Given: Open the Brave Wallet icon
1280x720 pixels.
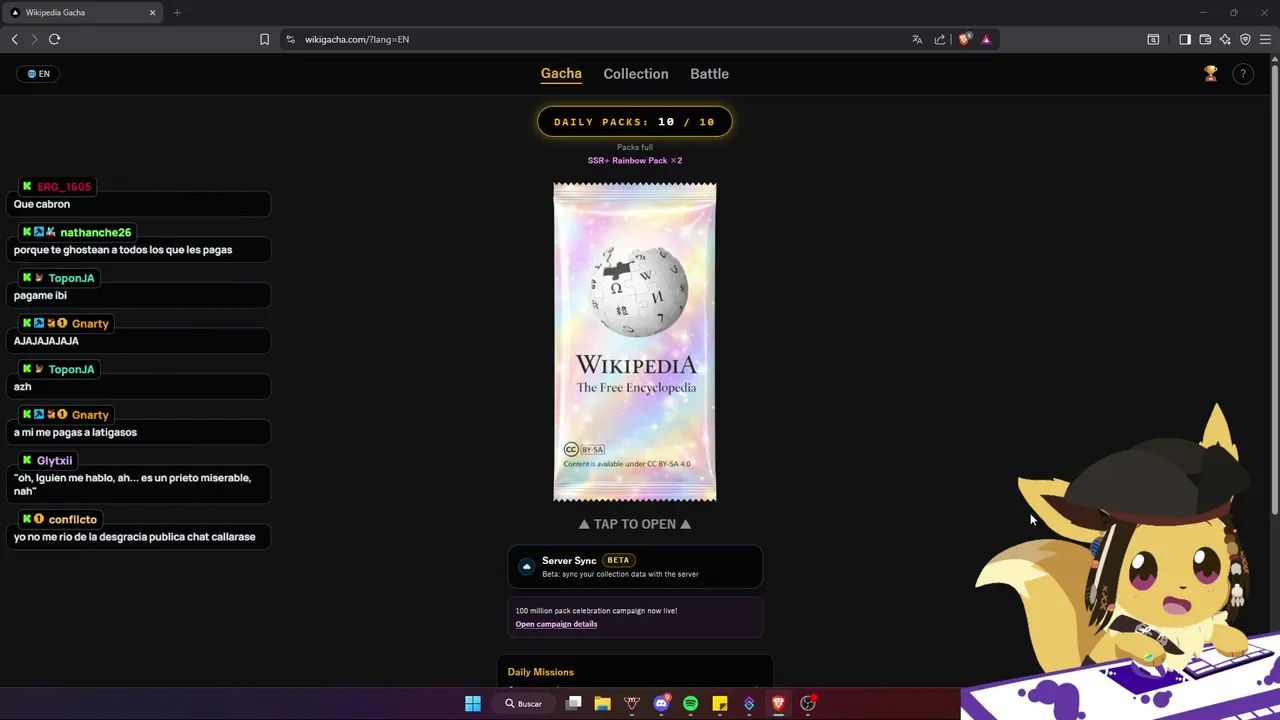Looking at the screenshot, I should pos(1205,39).
